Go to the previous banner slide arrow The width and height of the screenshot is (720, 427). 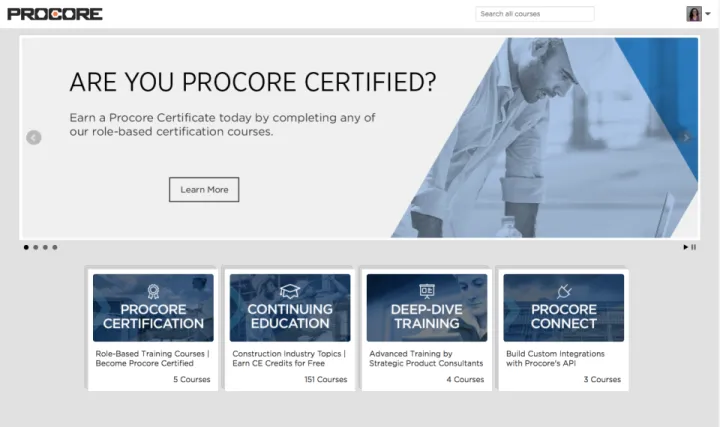(x=34, y=138)
